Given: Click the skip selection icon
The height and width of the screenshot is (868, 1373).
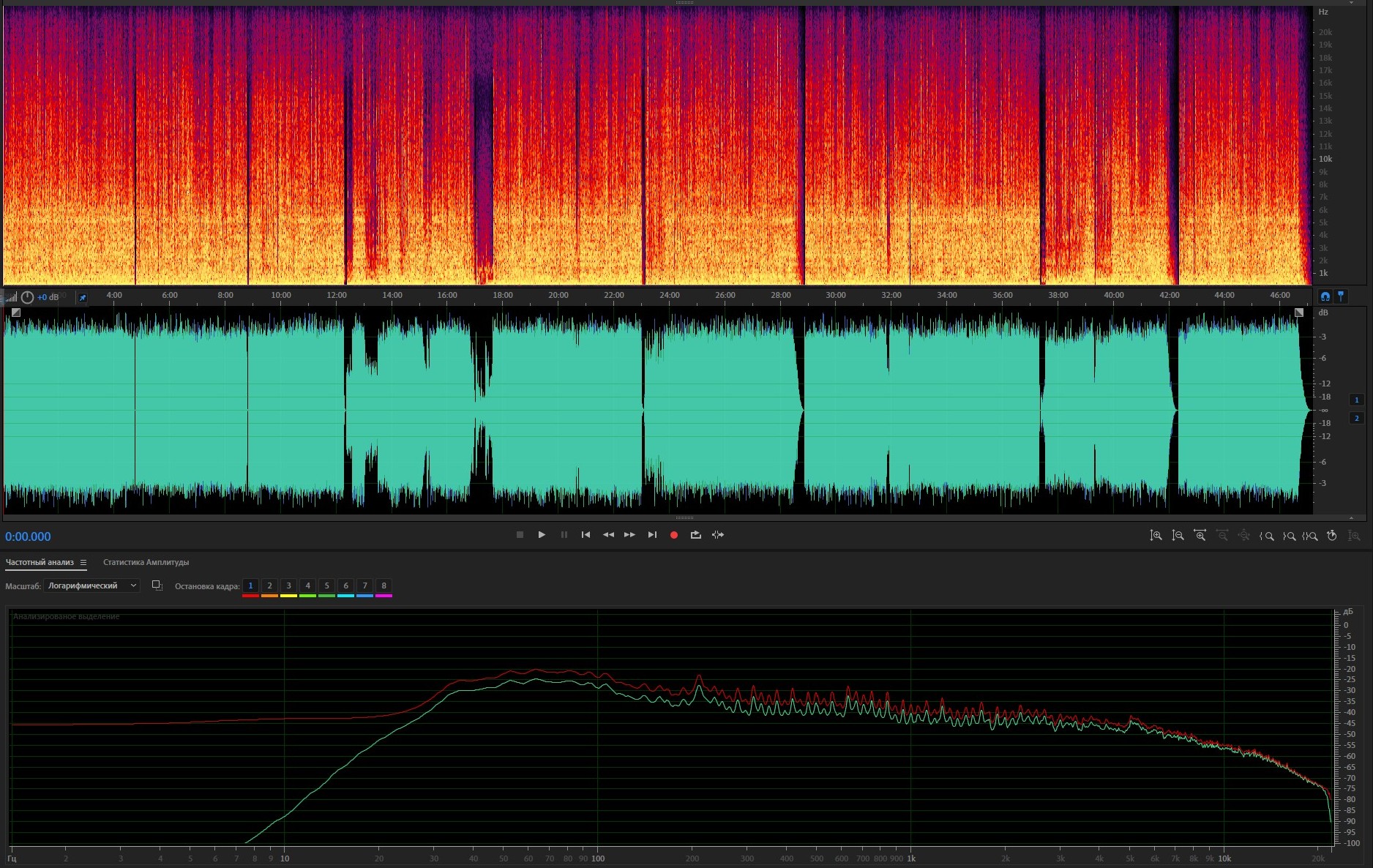Looking at the screenshot, I should 718,535.
